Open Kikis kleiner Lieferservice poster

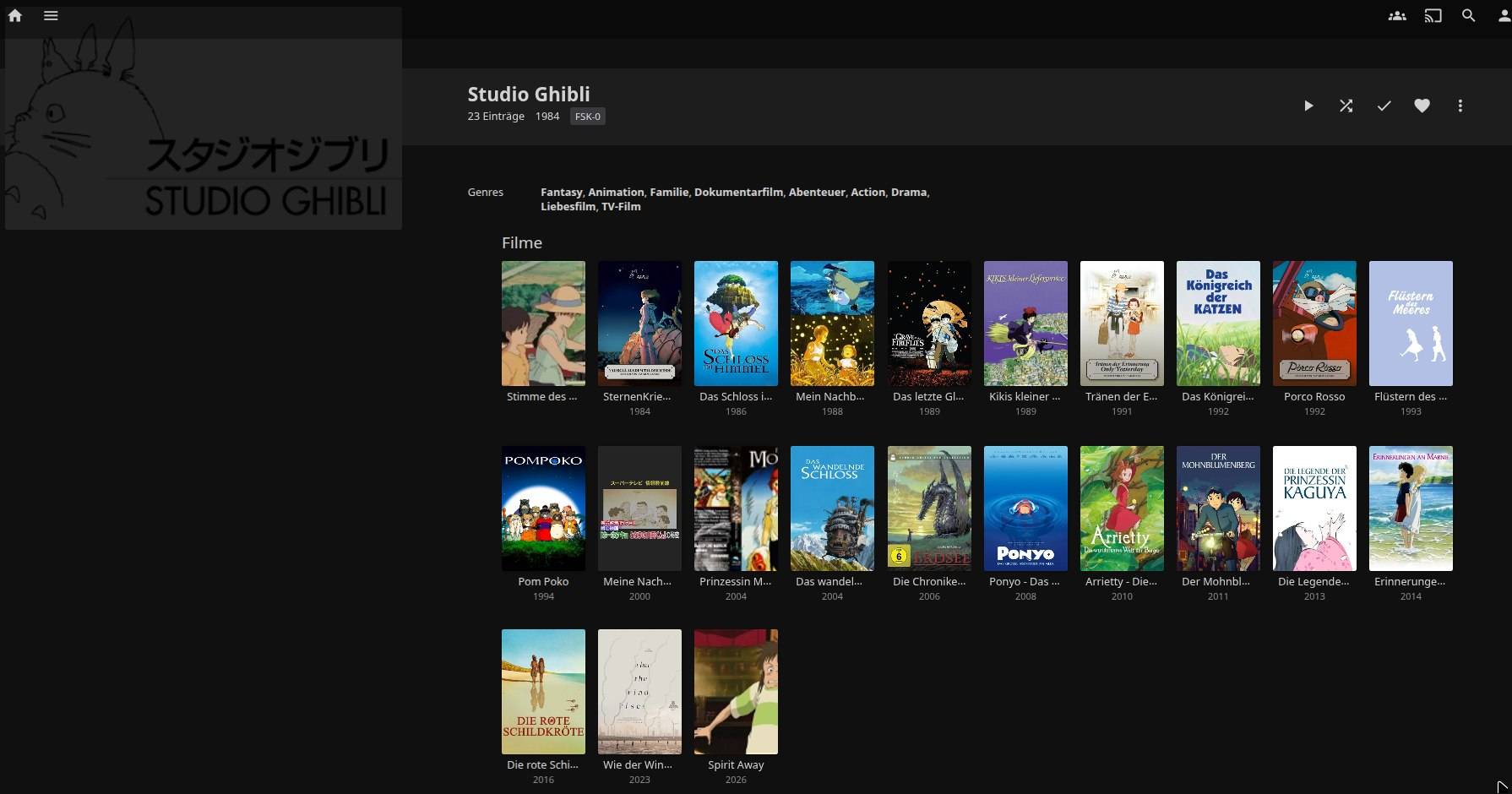[1025, 324]
